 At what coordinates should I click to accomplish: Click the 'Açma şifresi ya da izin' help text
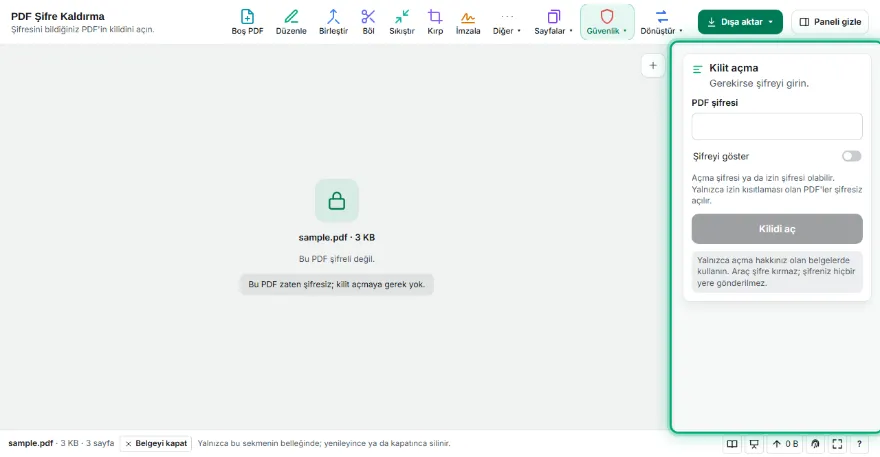click(777, 189)
